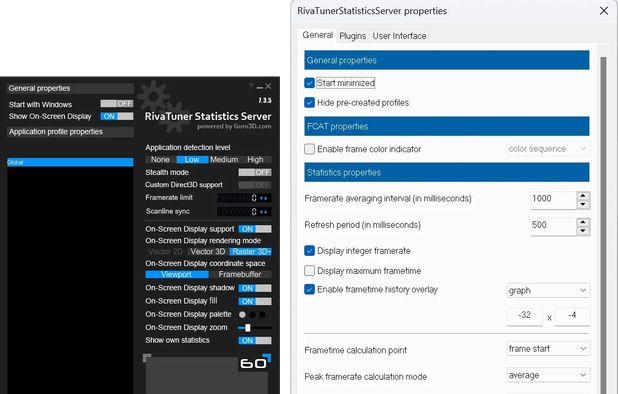Toggle Show On-Screen Display switch
This screenshot has width=618, height=394.
[117, 116]
